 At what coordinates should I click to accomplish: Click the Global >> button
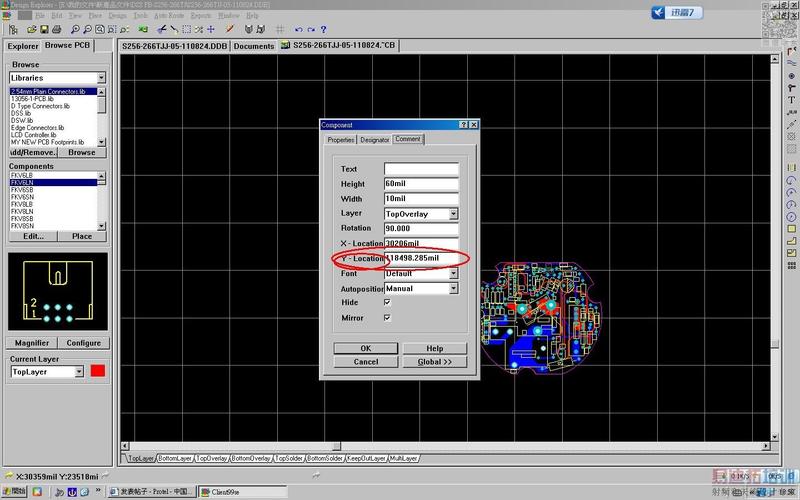pos(433,362)
